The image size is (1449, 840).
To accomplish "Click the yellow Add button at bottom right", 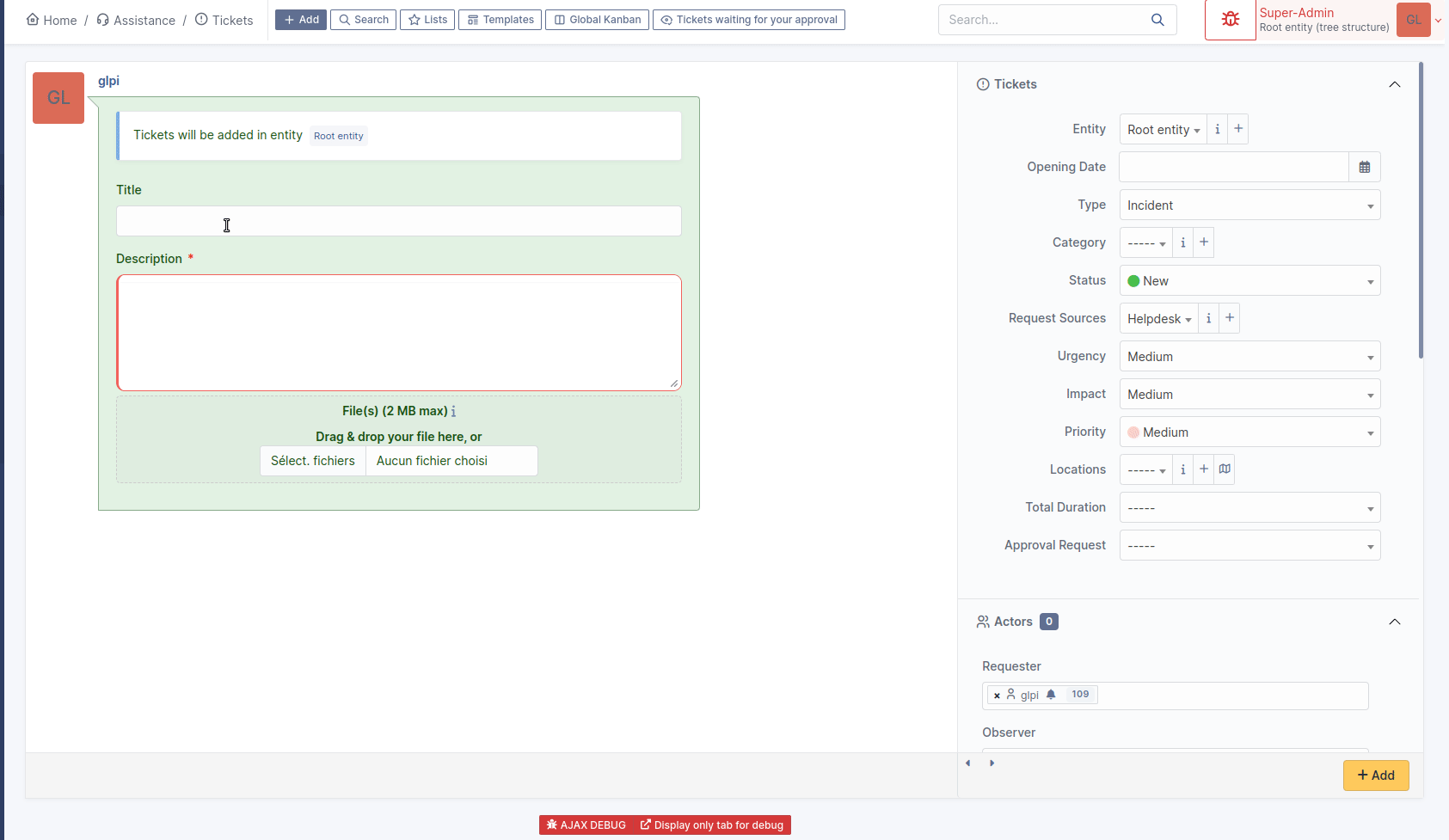I will [x=1375, y=775].
